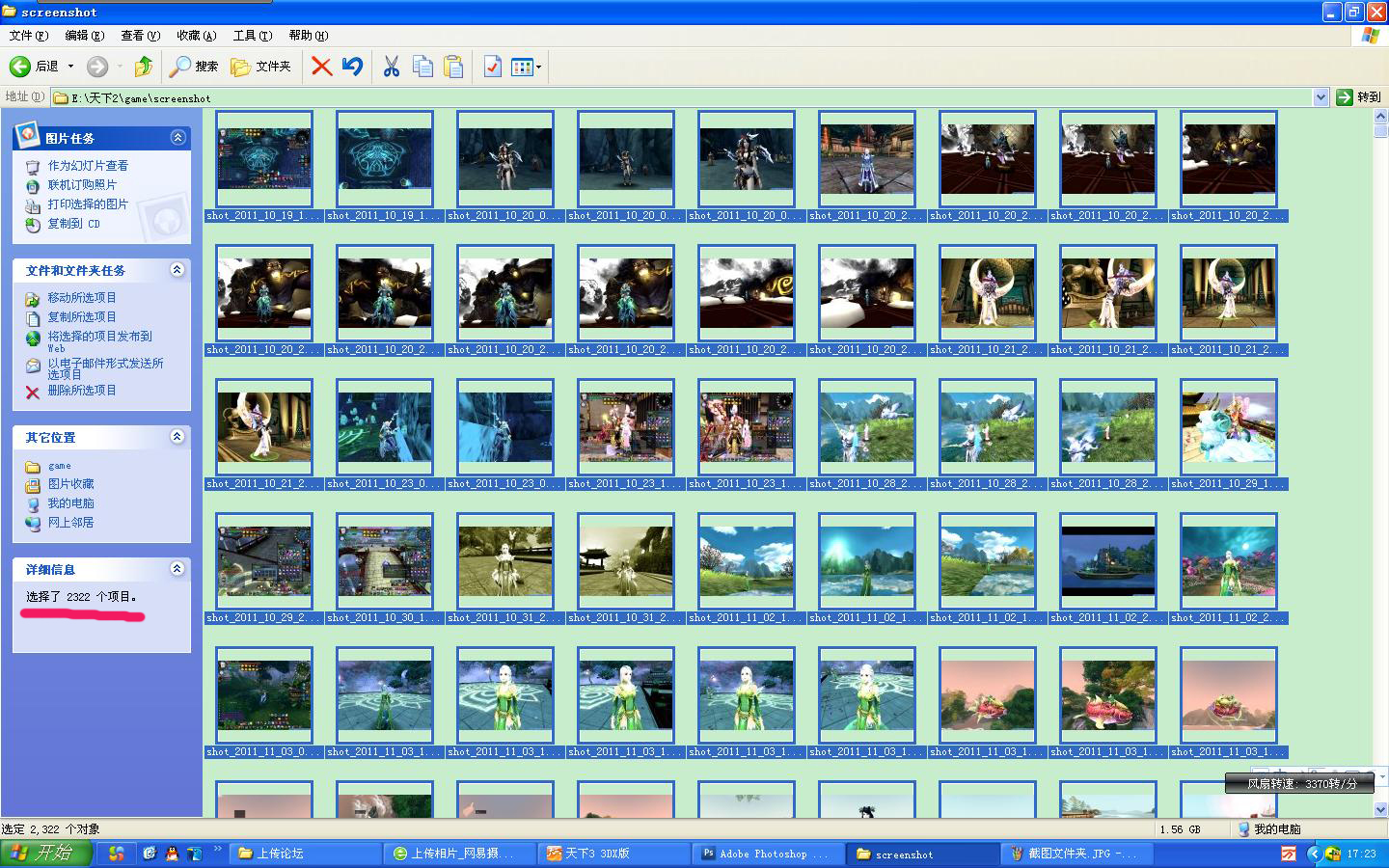Open 我的电脑 in Other Places

click(70, 503)
